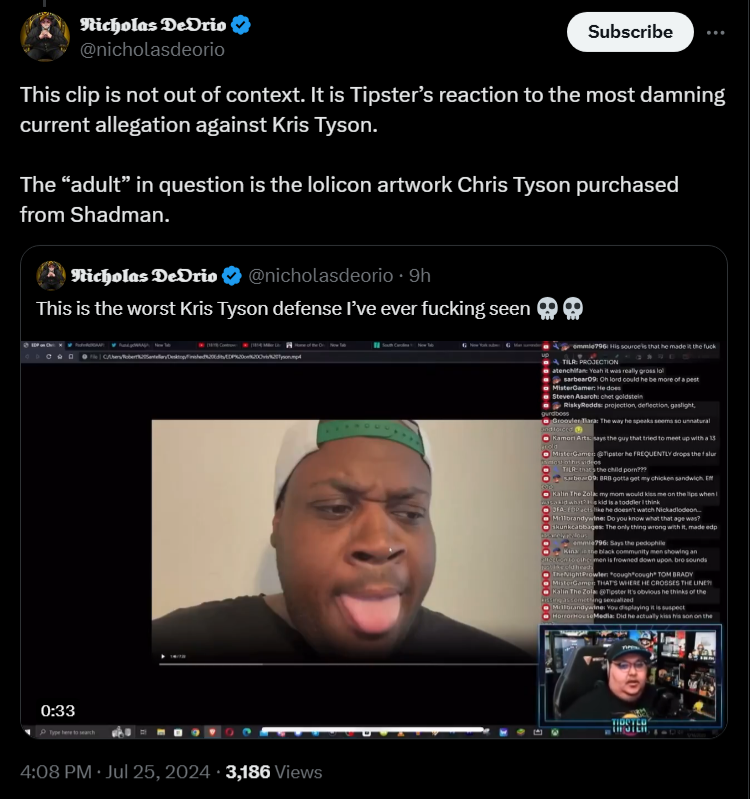750x799 pixels.
Task: Click Nicholas DeOrio display name at top
Action: click(x=153, y=24)
